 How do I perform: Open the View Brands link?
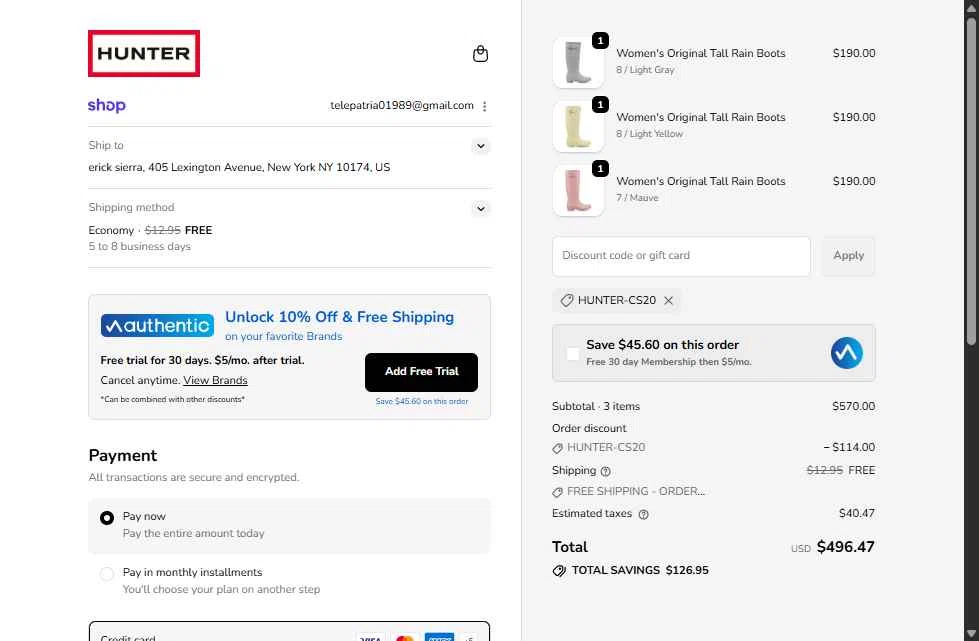click(x=215, y=380)
